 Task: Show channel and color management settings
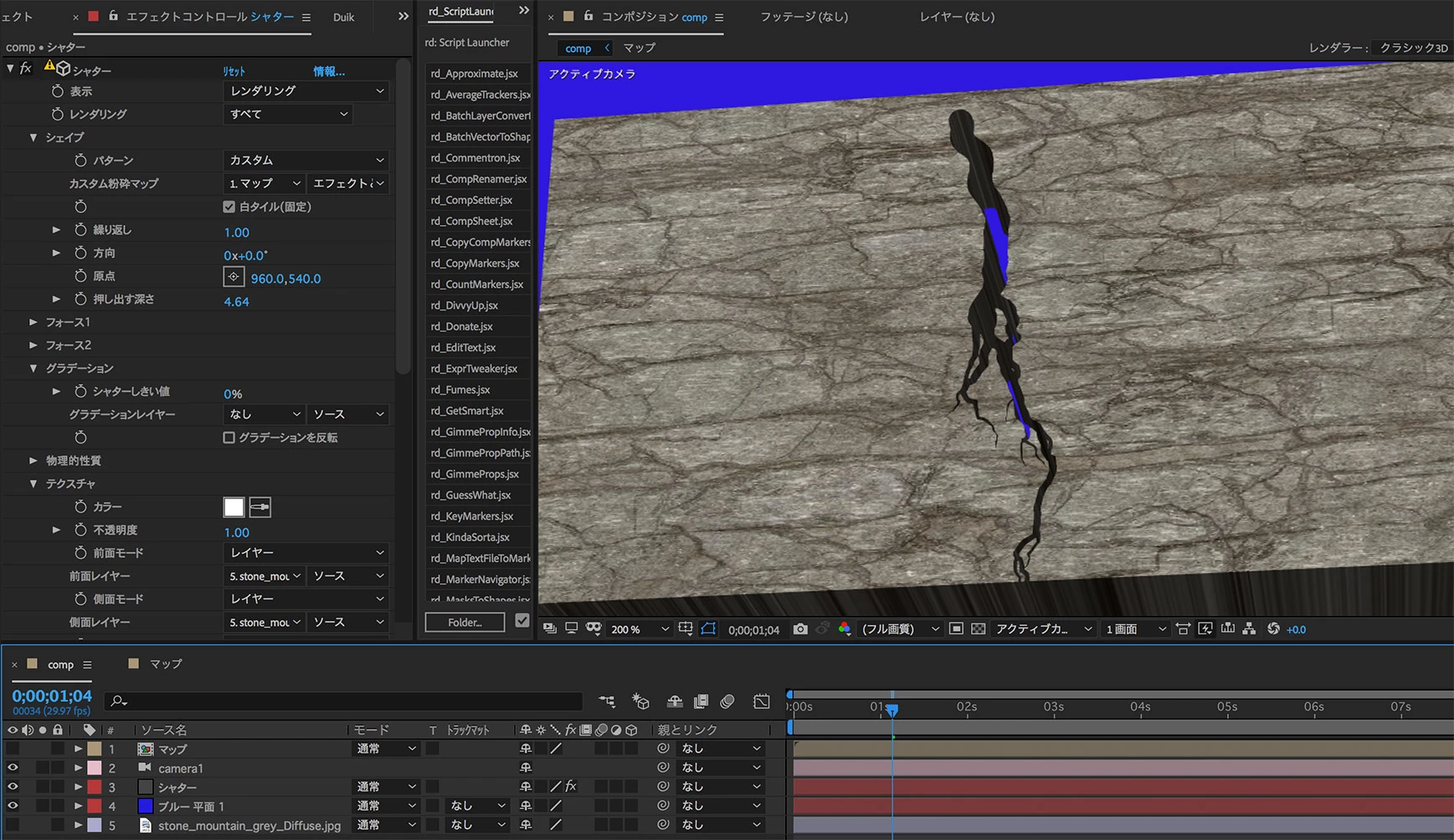point(844,629)
